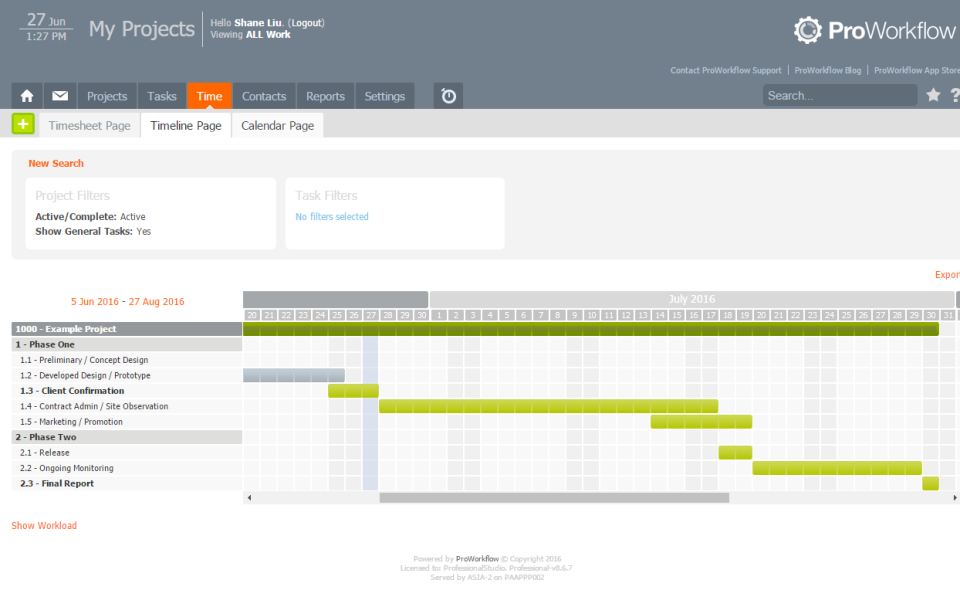The width and height of the screenshot is (960, 607).
Task: Start a New Search
Action: (55, 162)
